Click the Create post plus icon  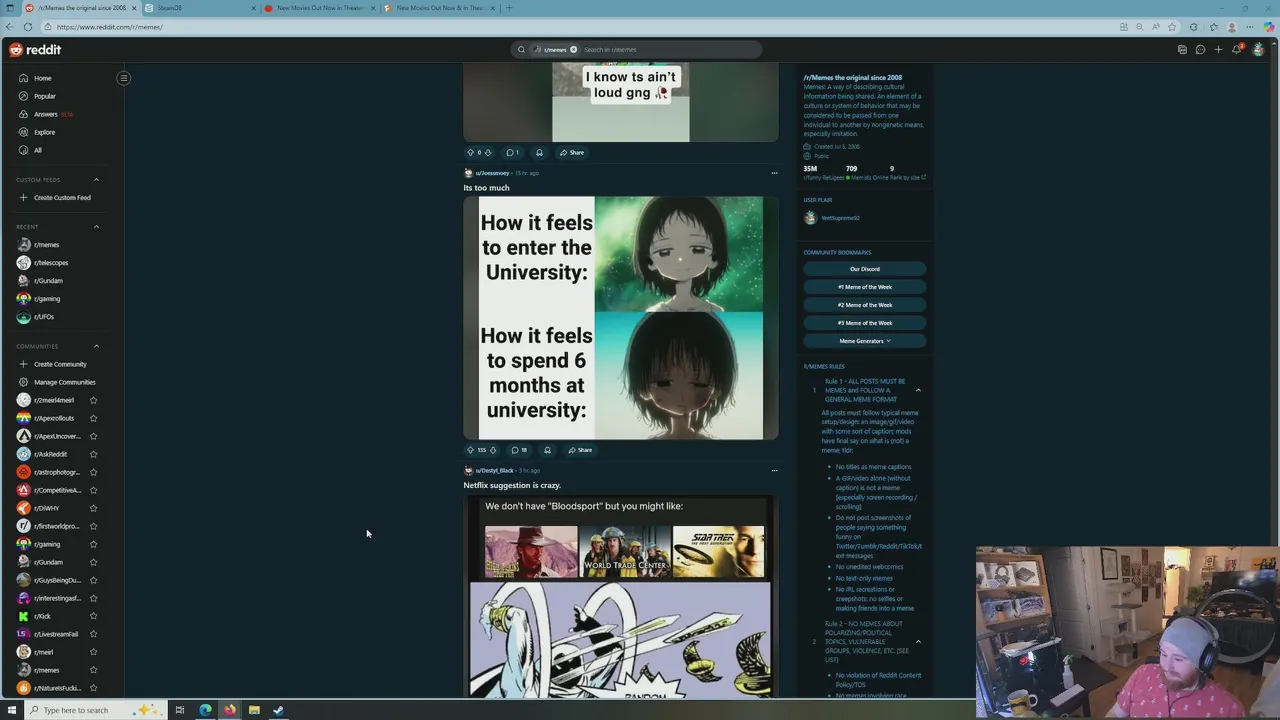[x=1218, y=49]
